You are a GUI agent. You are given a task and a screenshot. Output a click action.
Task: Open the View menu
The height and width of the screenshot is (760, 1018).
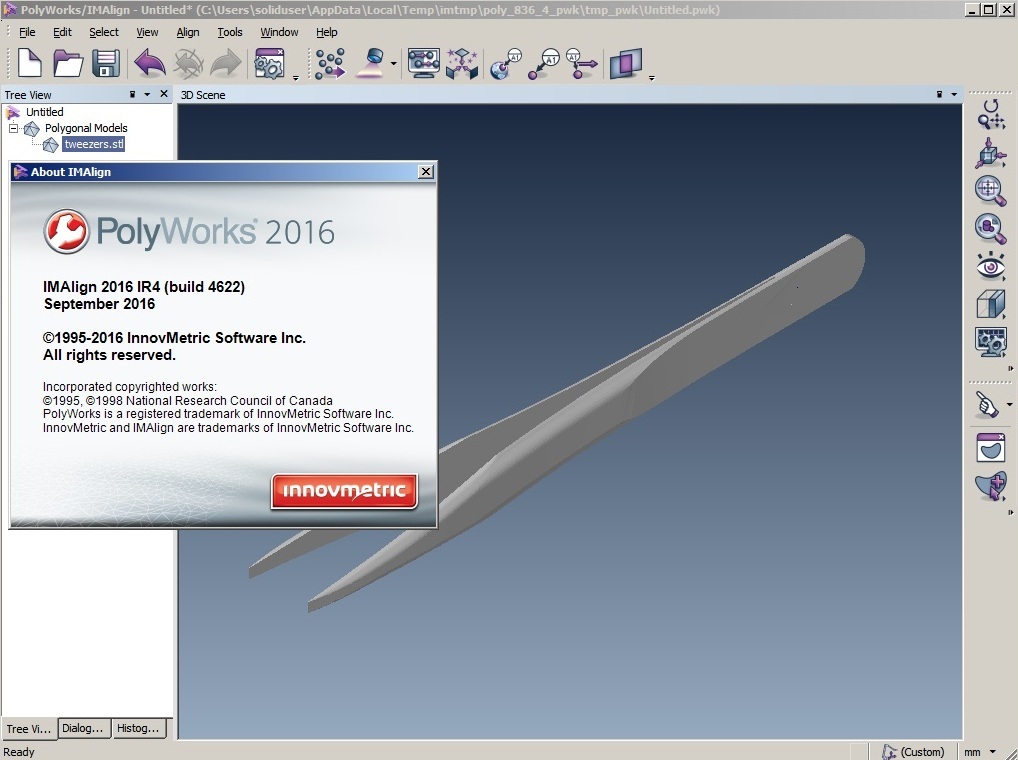point(147,32)
